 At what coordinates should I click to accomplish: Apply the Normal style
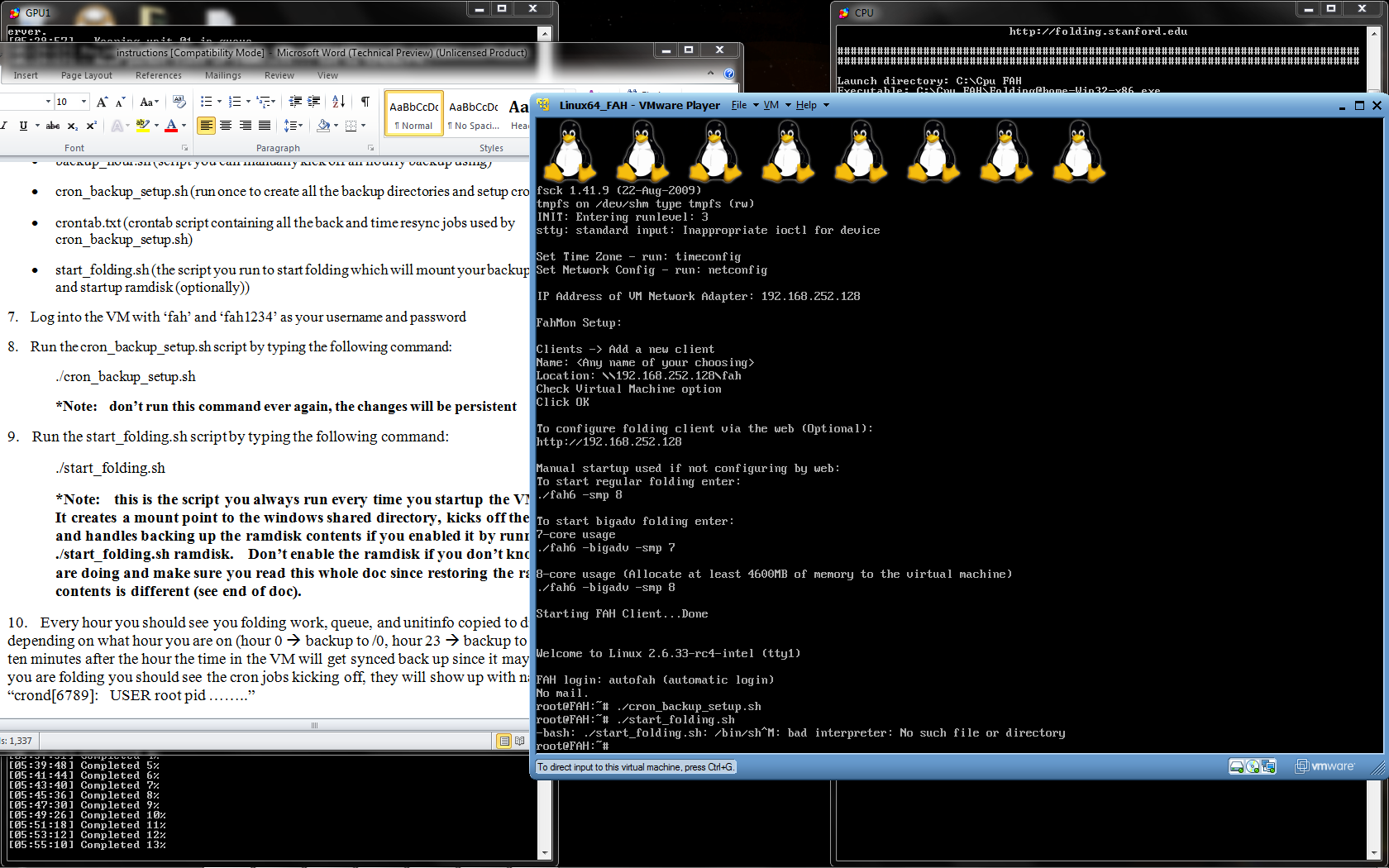(414, 114)
